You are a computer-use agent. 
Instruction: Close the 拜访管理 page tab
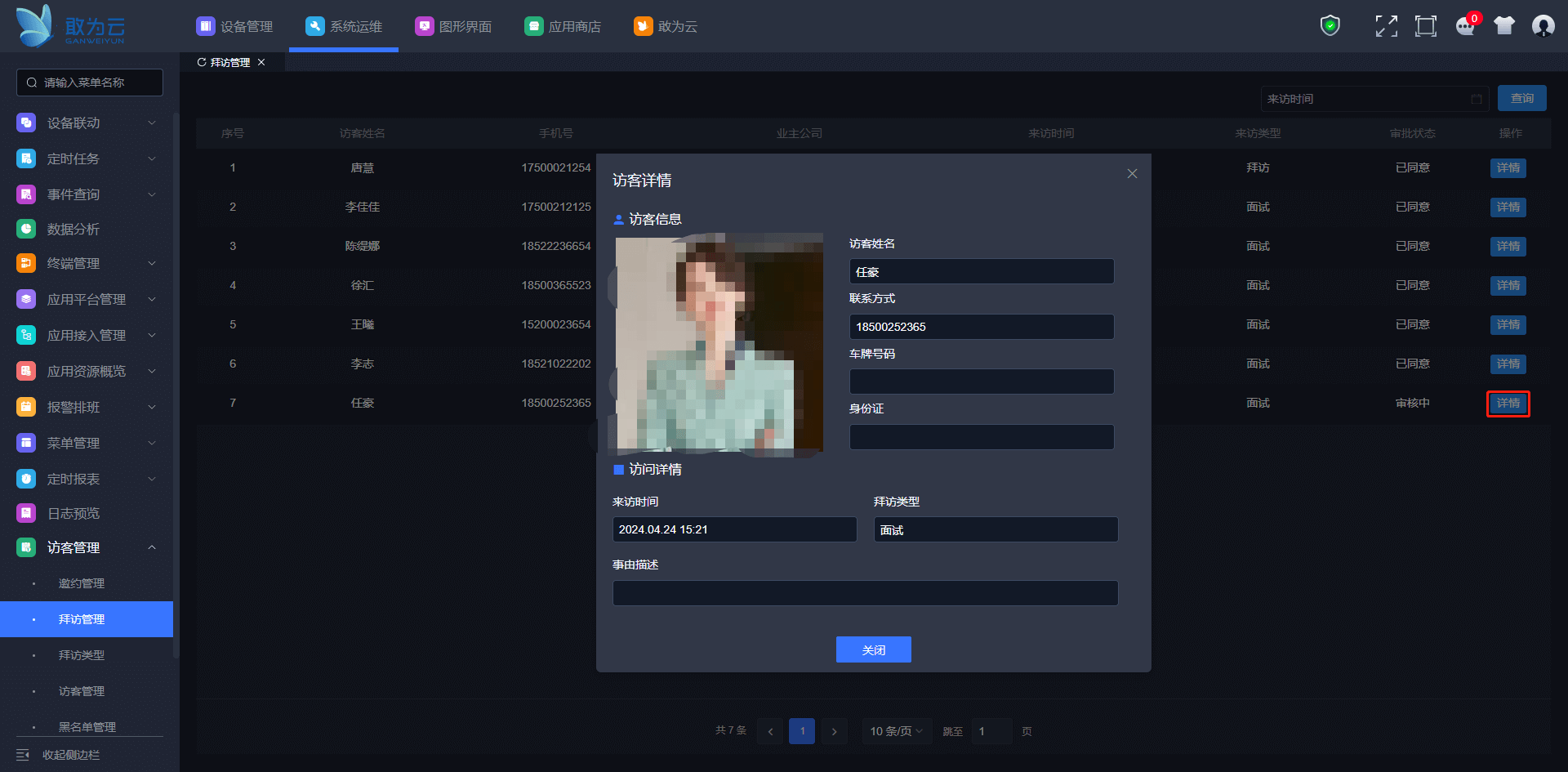coord(261,62)
